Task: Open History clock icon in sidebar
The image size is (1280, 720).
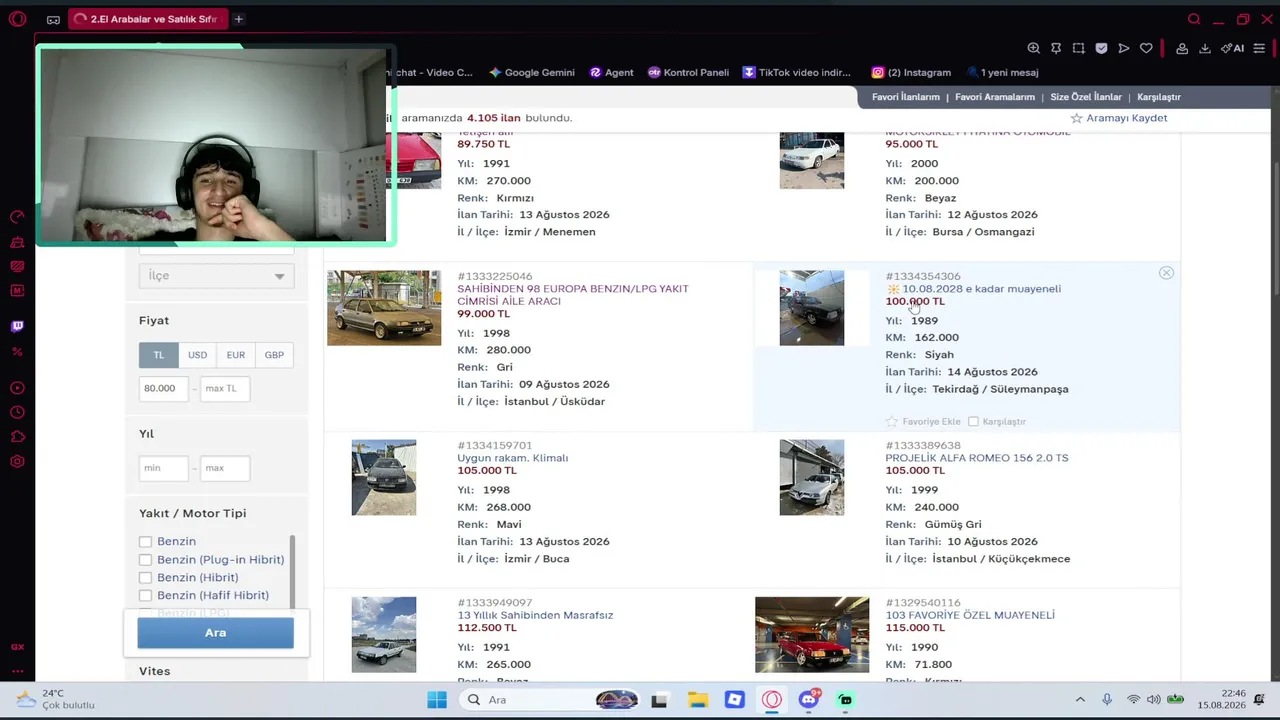Action: (17, 412)
